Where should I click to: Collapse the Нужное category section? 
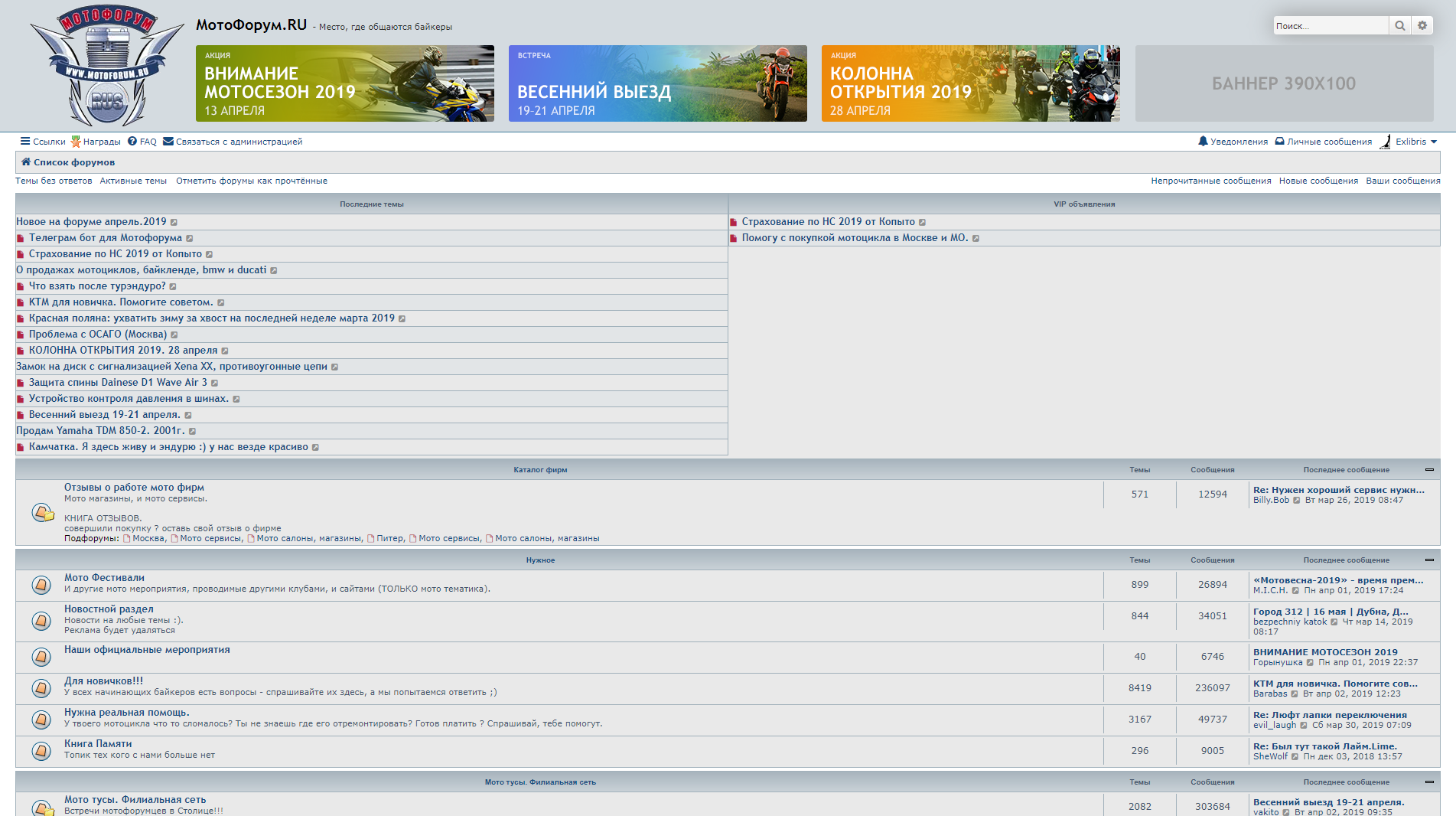1429,560
